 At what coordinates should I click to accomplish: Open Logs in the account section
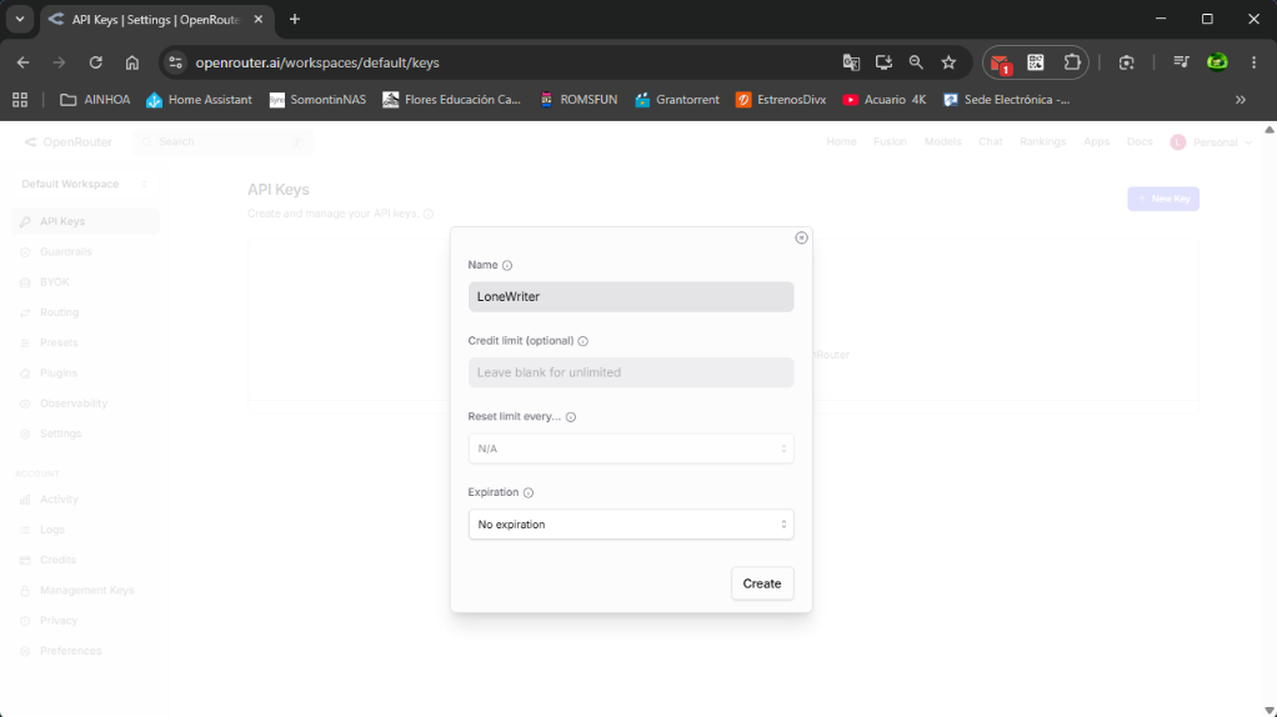coord(85,529)
